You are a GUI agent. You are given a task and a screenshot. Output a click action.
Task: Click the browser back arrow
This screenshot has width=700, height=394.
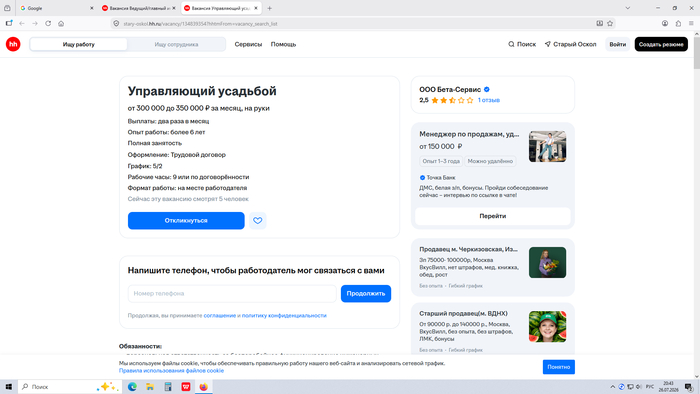(22, 24)
